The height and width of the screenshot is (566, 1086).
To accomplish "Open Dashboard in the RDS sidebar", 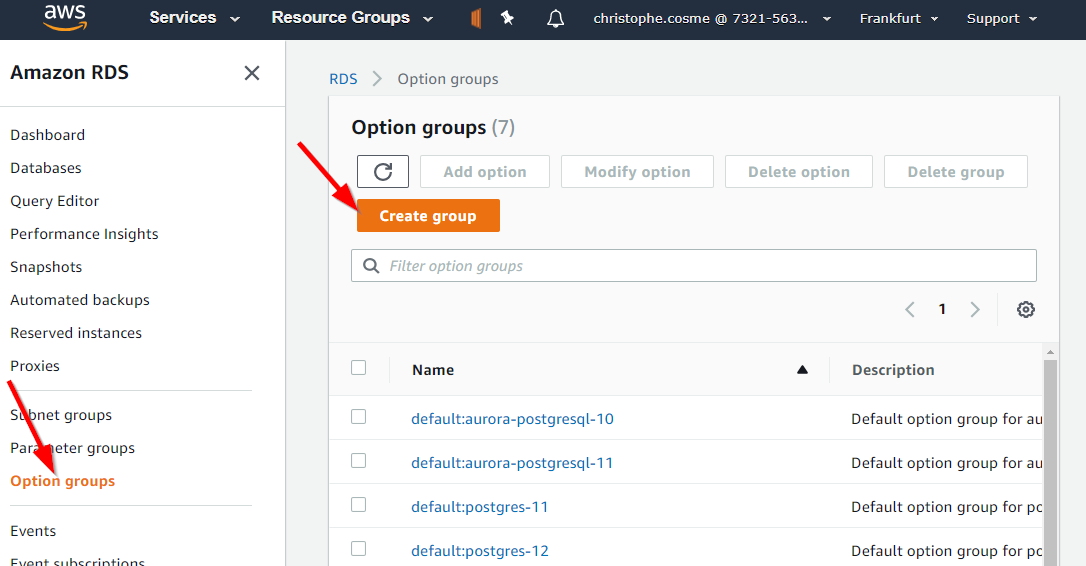I will click(x=48, y=135).
